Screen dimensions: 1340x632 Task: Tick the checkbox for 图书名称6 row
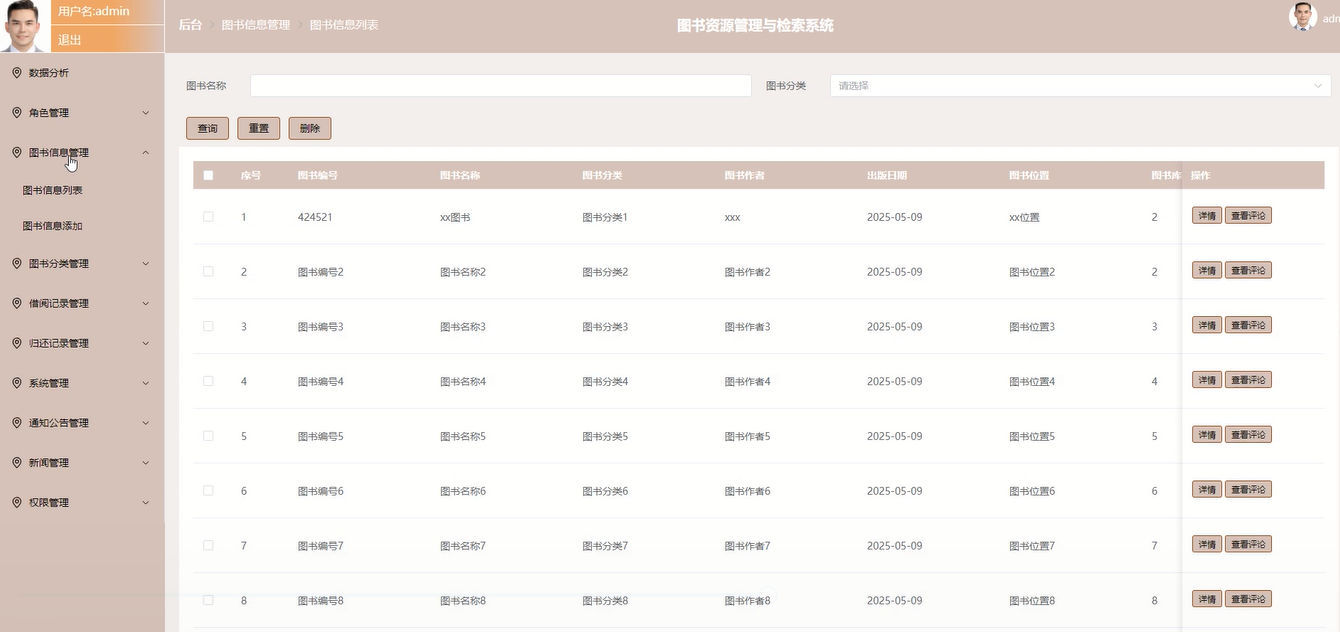click(208, 491)
